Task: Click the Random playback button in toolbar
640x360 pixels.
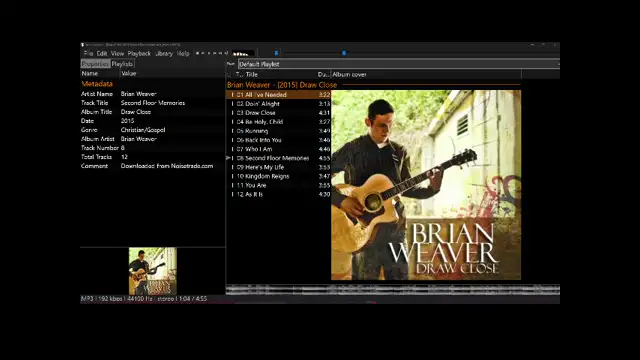Action: pyautogui.click(x=226, y=53)
